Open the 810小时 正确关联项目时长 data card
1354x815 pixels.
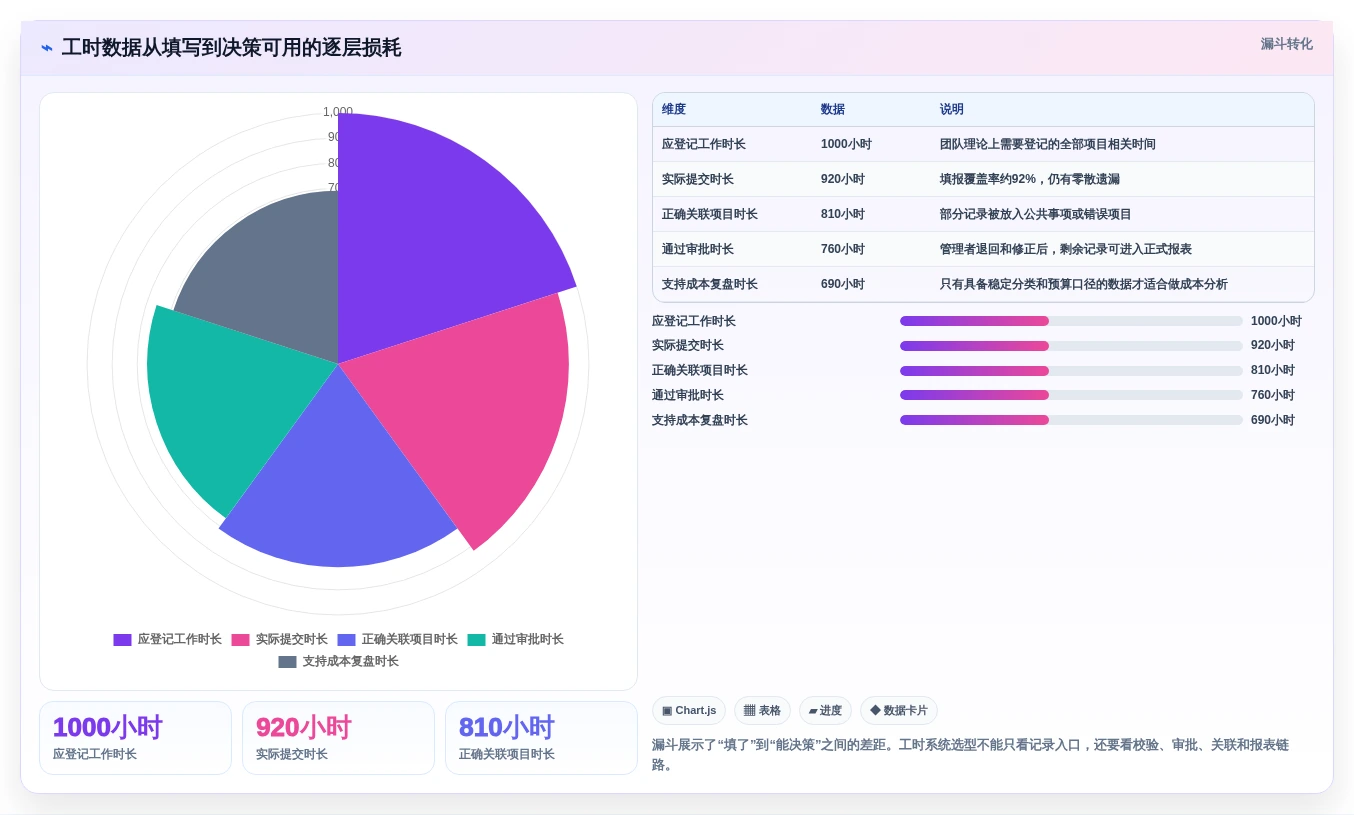click(541, 738)
